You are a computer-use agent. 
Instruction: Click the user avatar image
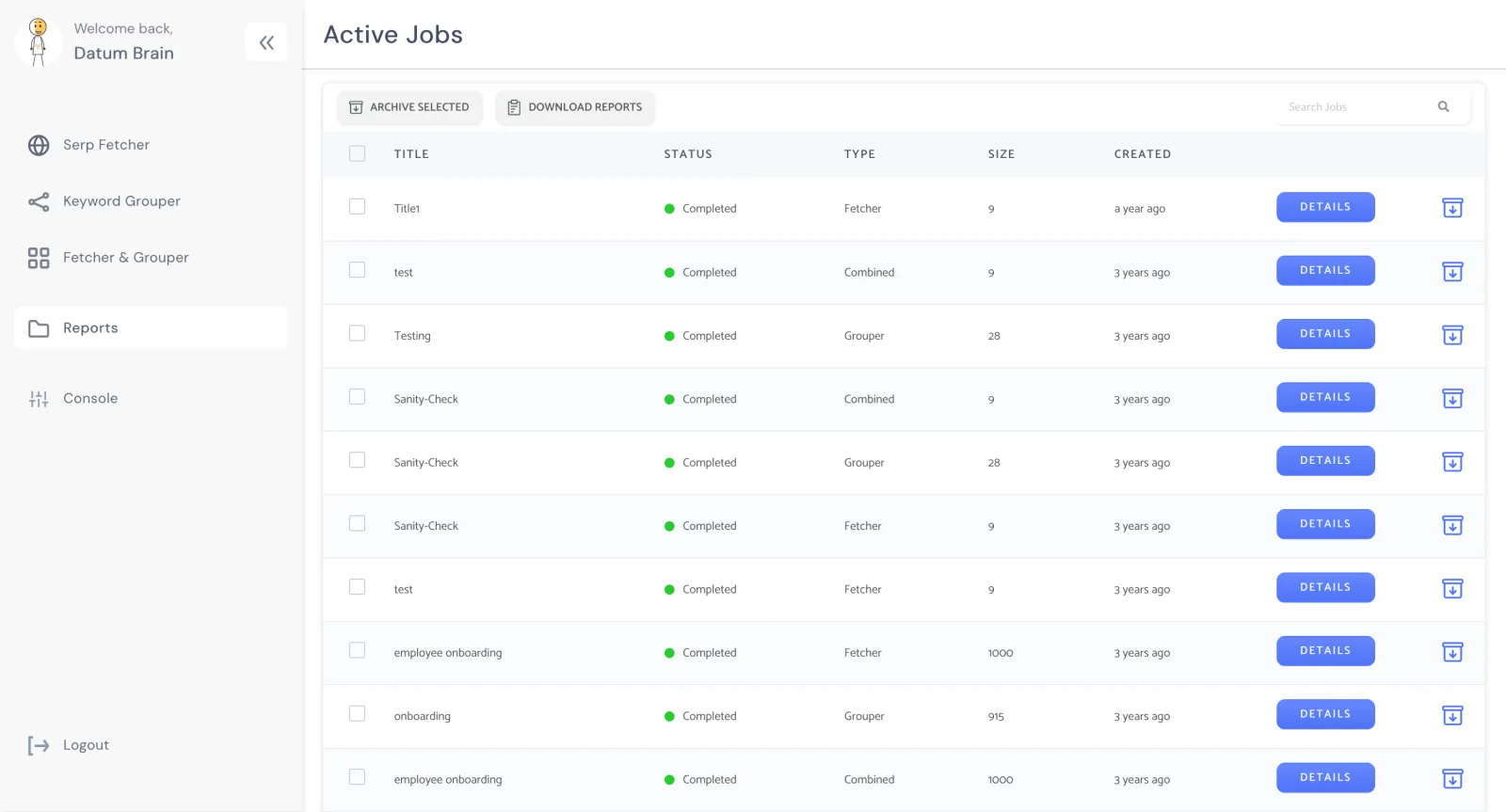click(39, 42)
